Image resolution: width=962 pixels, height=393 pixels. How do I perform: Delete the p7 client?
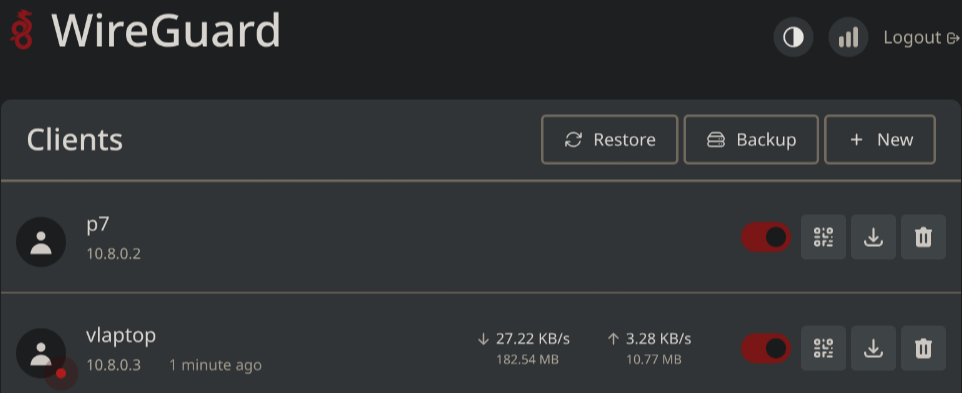point(923,237)
